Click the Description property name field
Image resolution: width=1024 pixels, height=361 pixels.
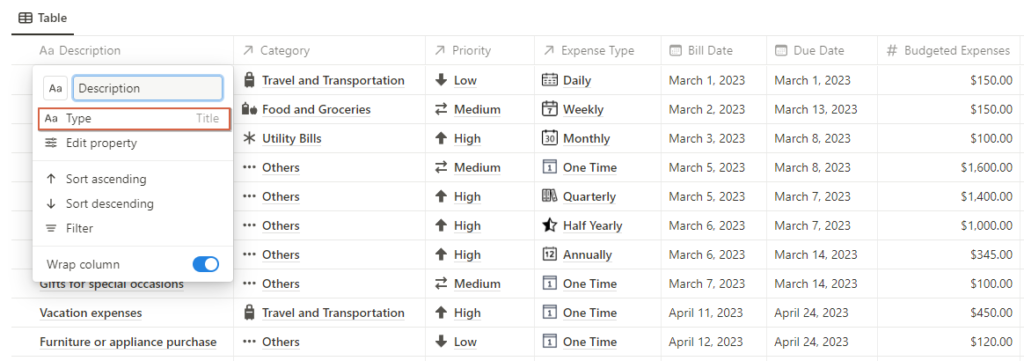coord(148,88)
